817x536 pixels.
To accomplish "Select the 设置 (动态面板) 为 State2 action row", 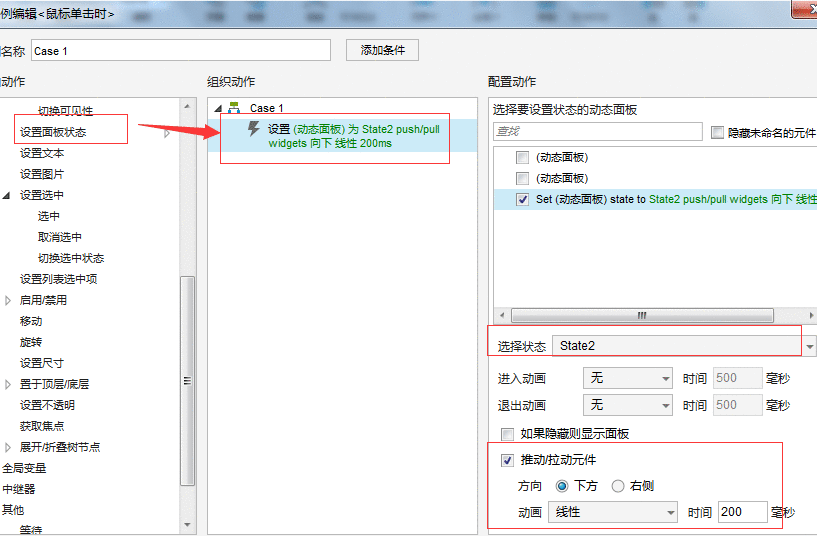I will click(342, 136).
